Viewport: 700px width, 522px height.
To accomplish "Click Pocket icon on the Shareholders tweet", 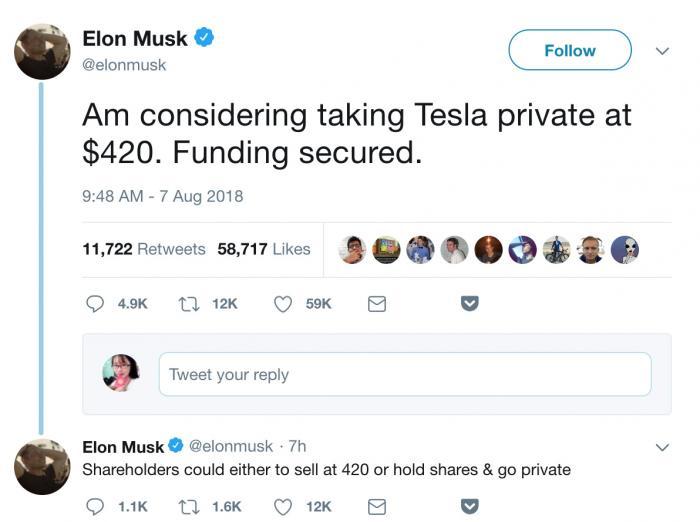I will (x=470, y=506).
